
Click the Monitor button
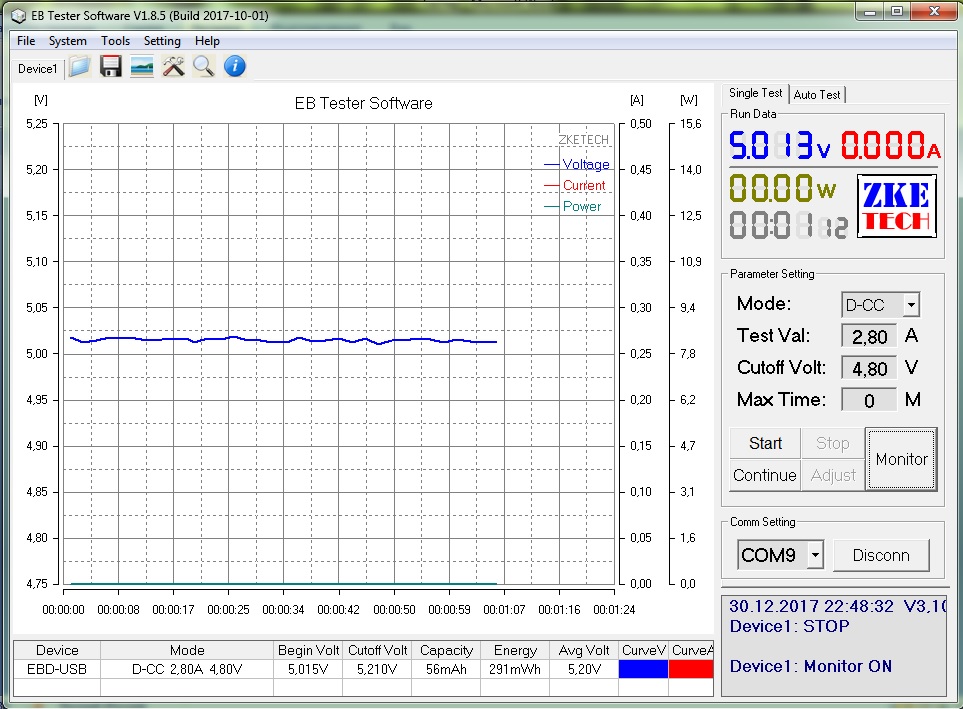coord(902,459)
